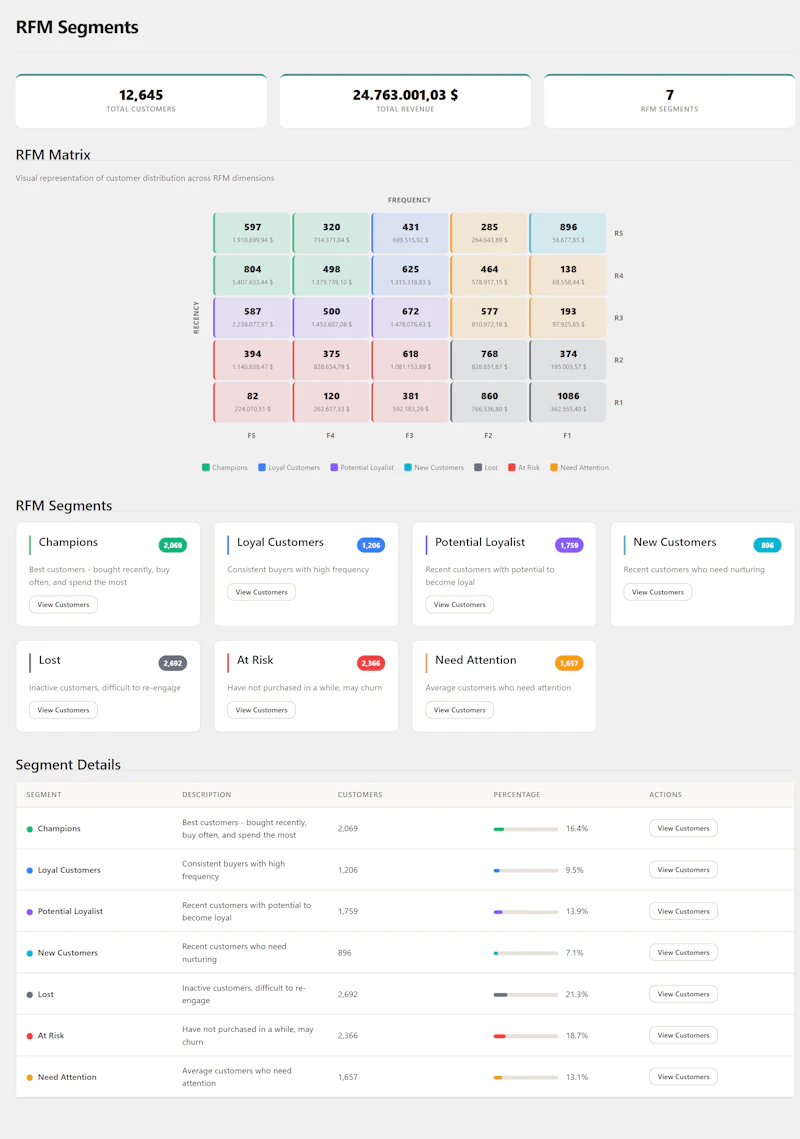
Task: Select the At Risk red legend swatch
Action: 512,467
